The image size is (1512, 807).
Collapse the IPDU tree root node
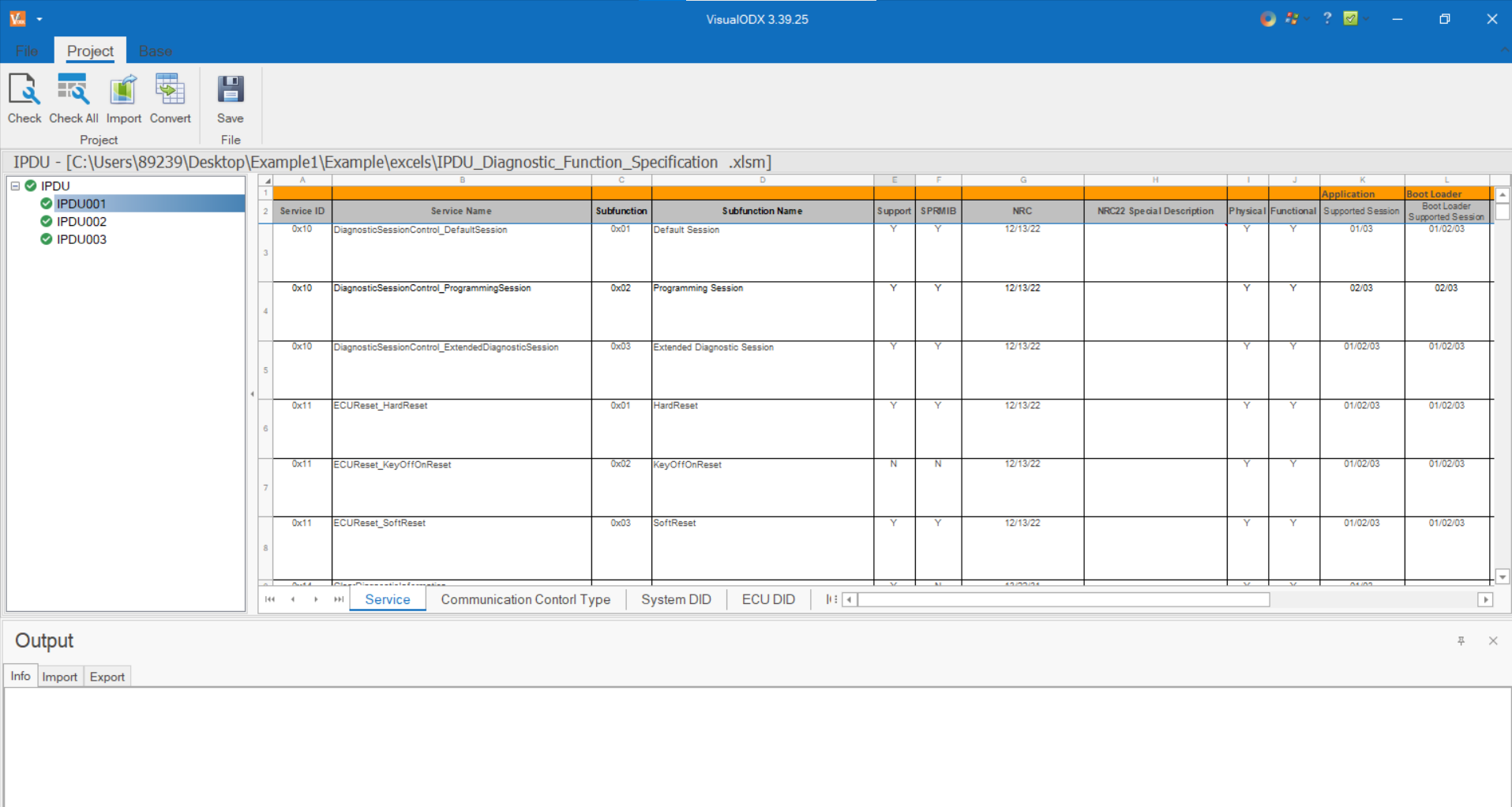click(15, 186)
